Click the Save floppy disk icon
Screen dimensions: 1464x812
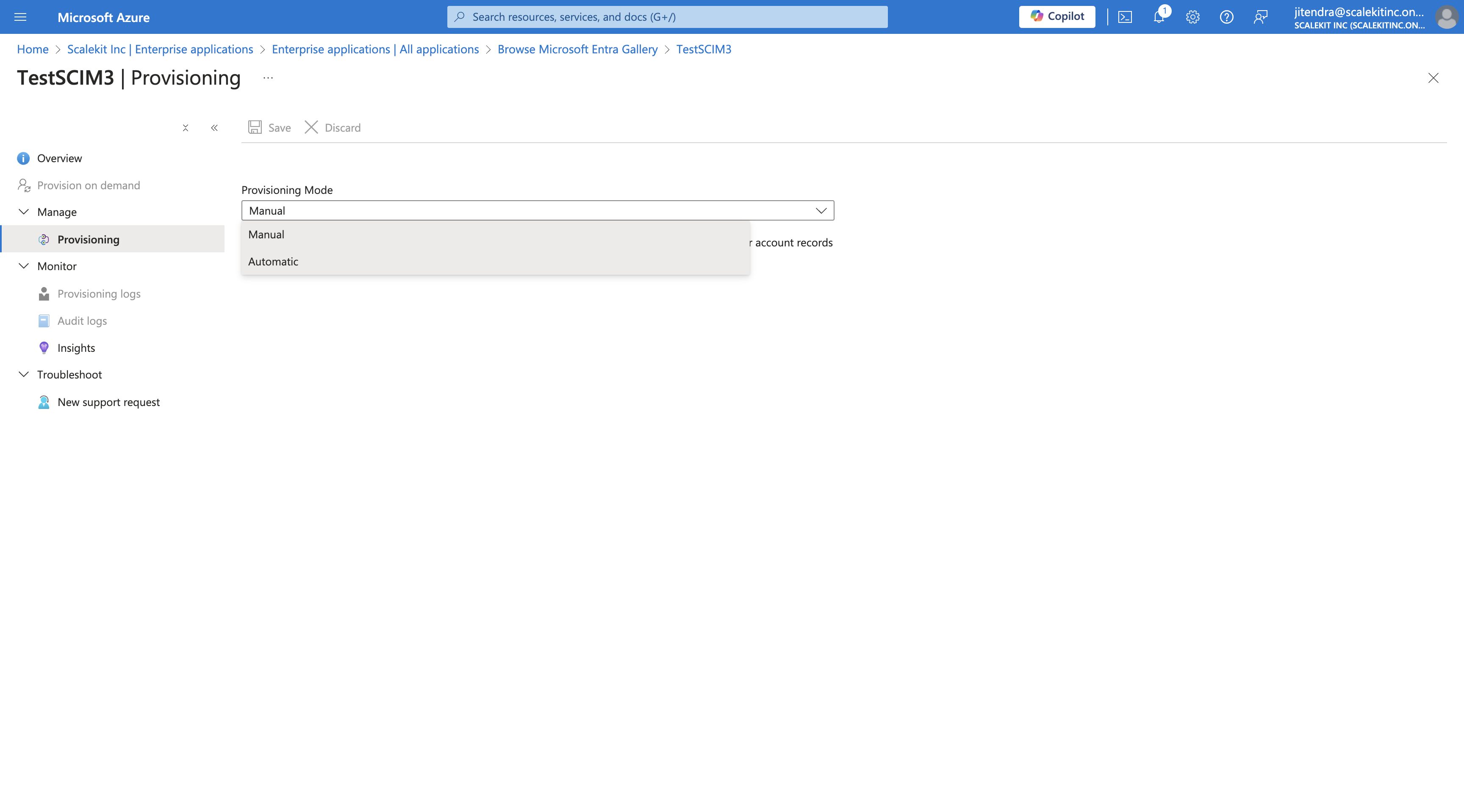click(x=255, y=127)
